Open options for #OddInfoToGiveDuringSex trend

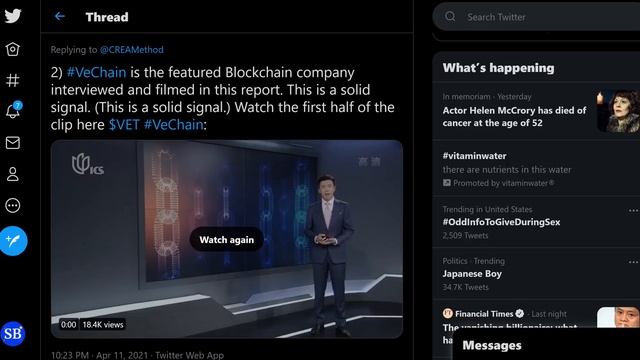coord(633,211)
